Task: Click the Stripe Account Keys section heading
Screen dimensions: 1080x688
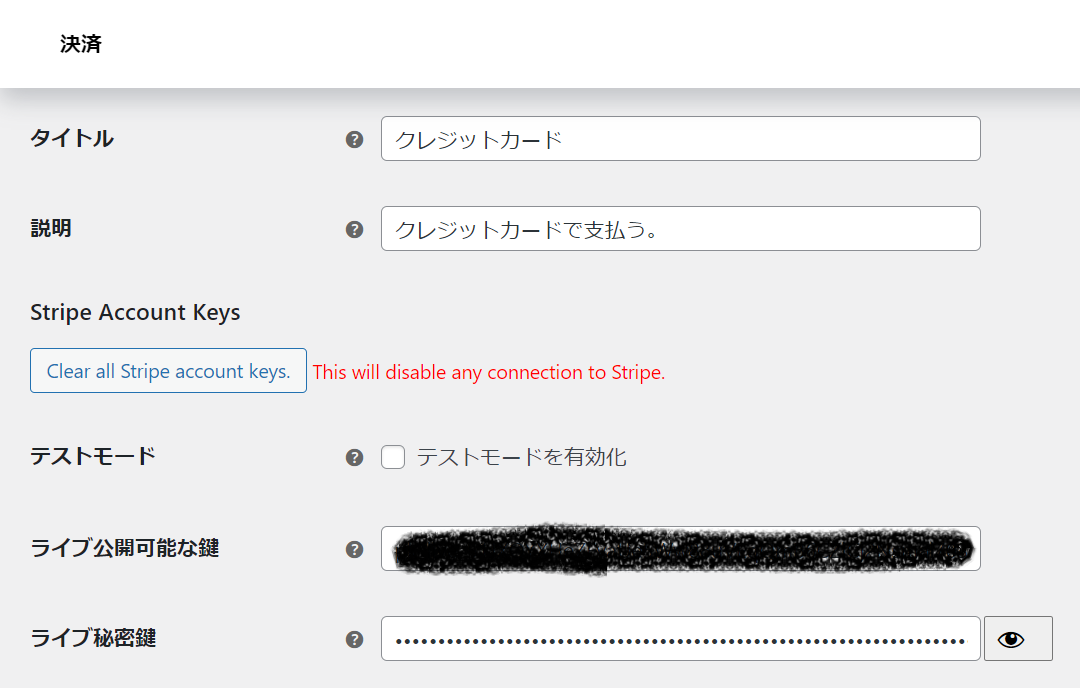Action: (x=135, y=313)
